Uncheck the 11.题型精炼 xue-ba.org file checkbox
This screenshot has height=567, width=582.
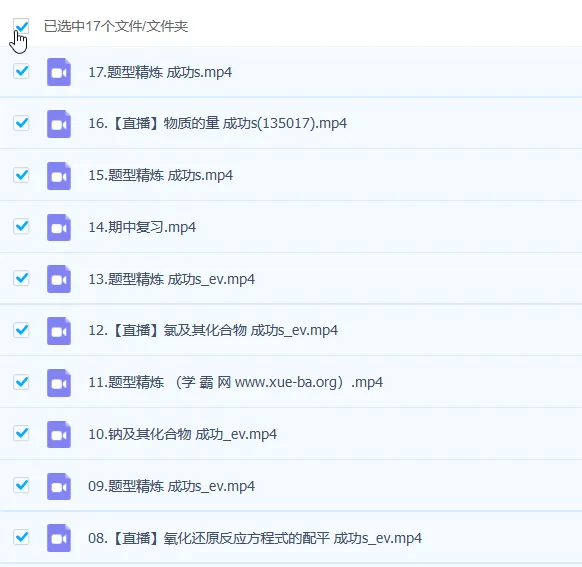coord(21,382)
